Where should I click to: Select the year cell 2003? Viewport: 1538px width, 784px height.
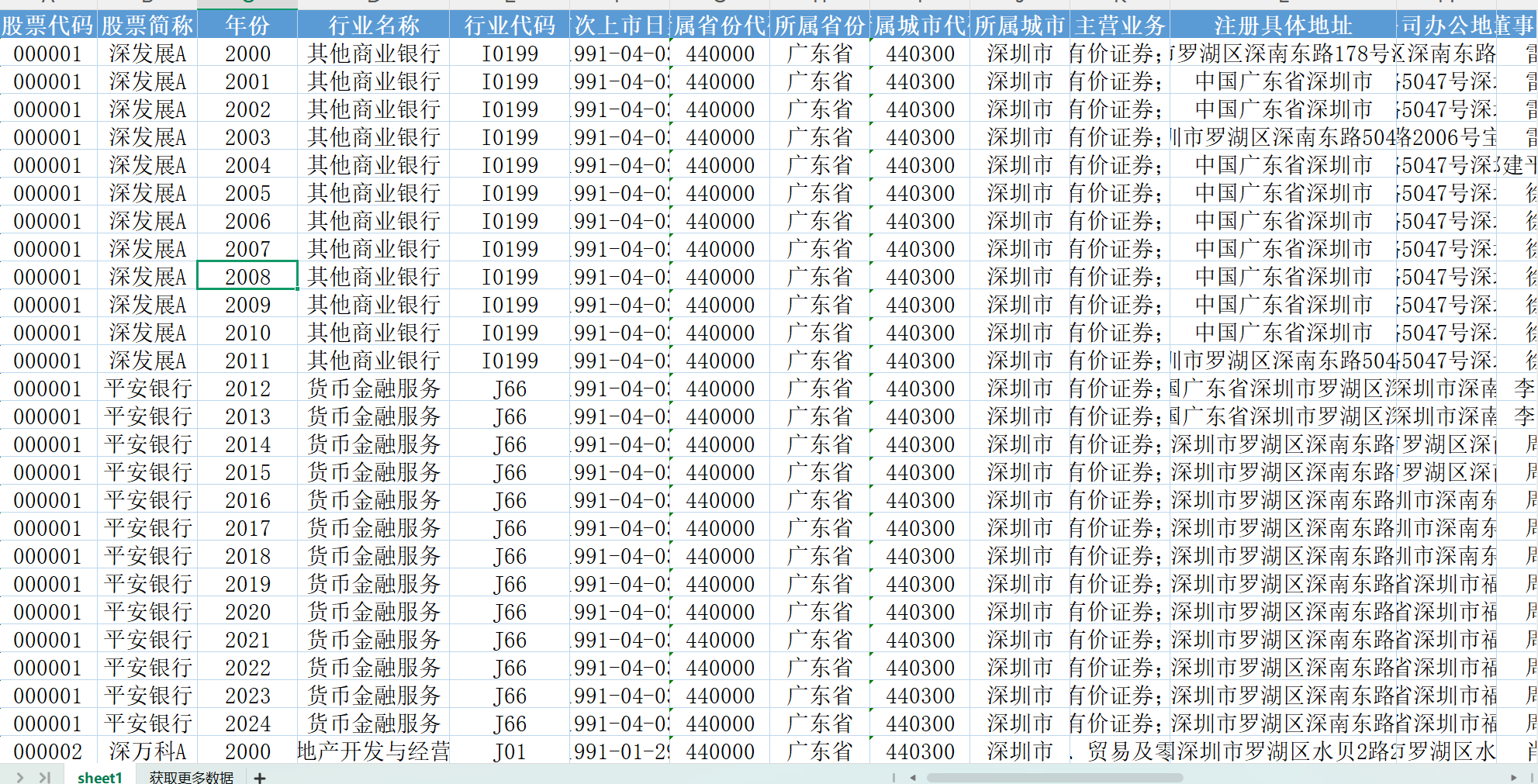pyautogui.click(x=247, y=137)
